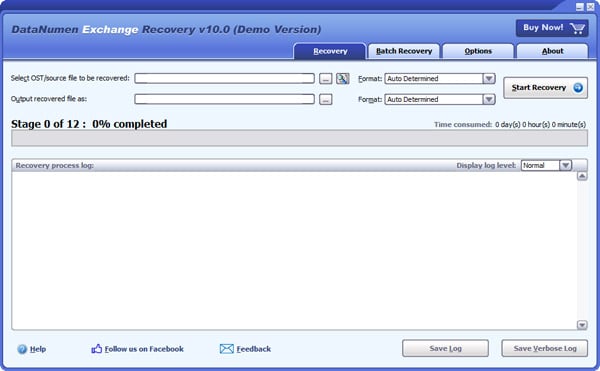600x371 pixels.
Task: Click the stage progress bar
Action: coord(299,138)
